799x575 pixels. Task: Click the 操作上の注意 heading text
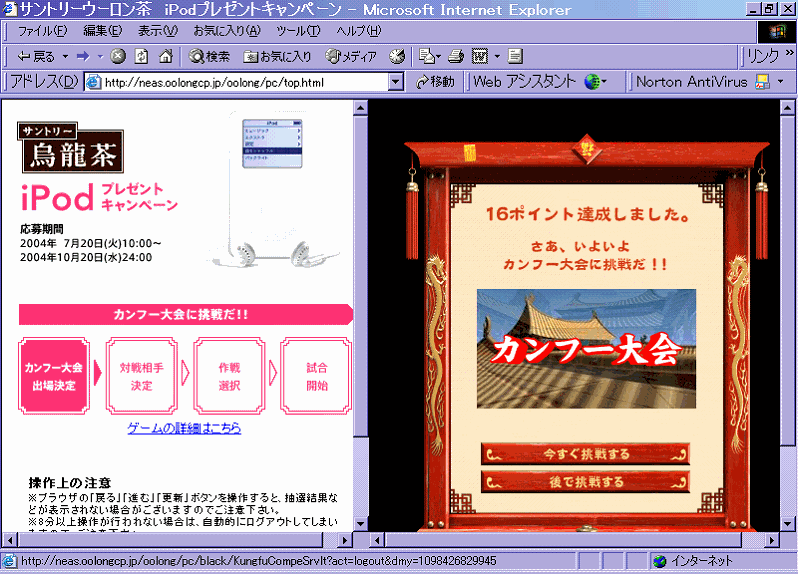pyautogui.click(x=70, y=482)
